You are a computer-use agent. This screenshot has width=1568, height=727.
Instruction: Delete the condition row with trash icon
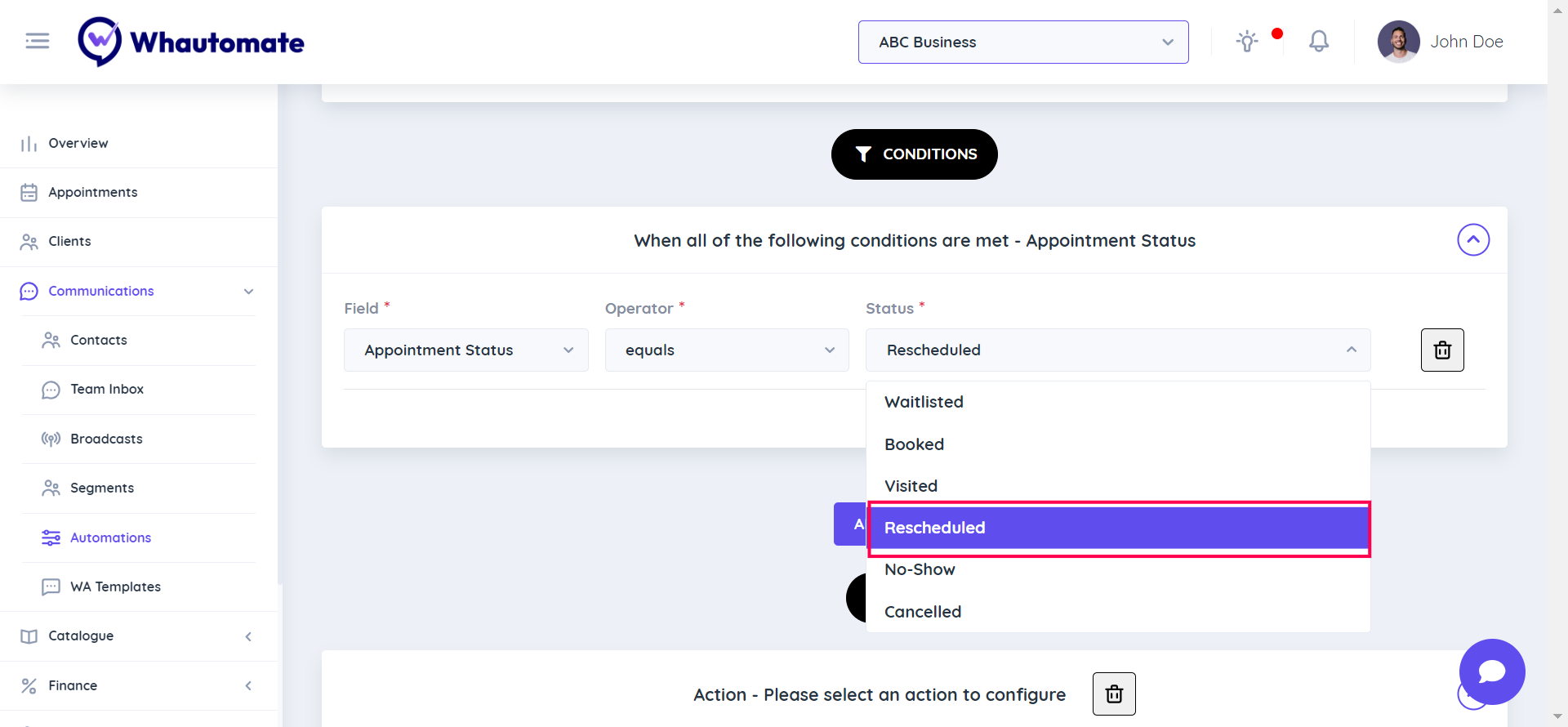(x=1441, y=350)
